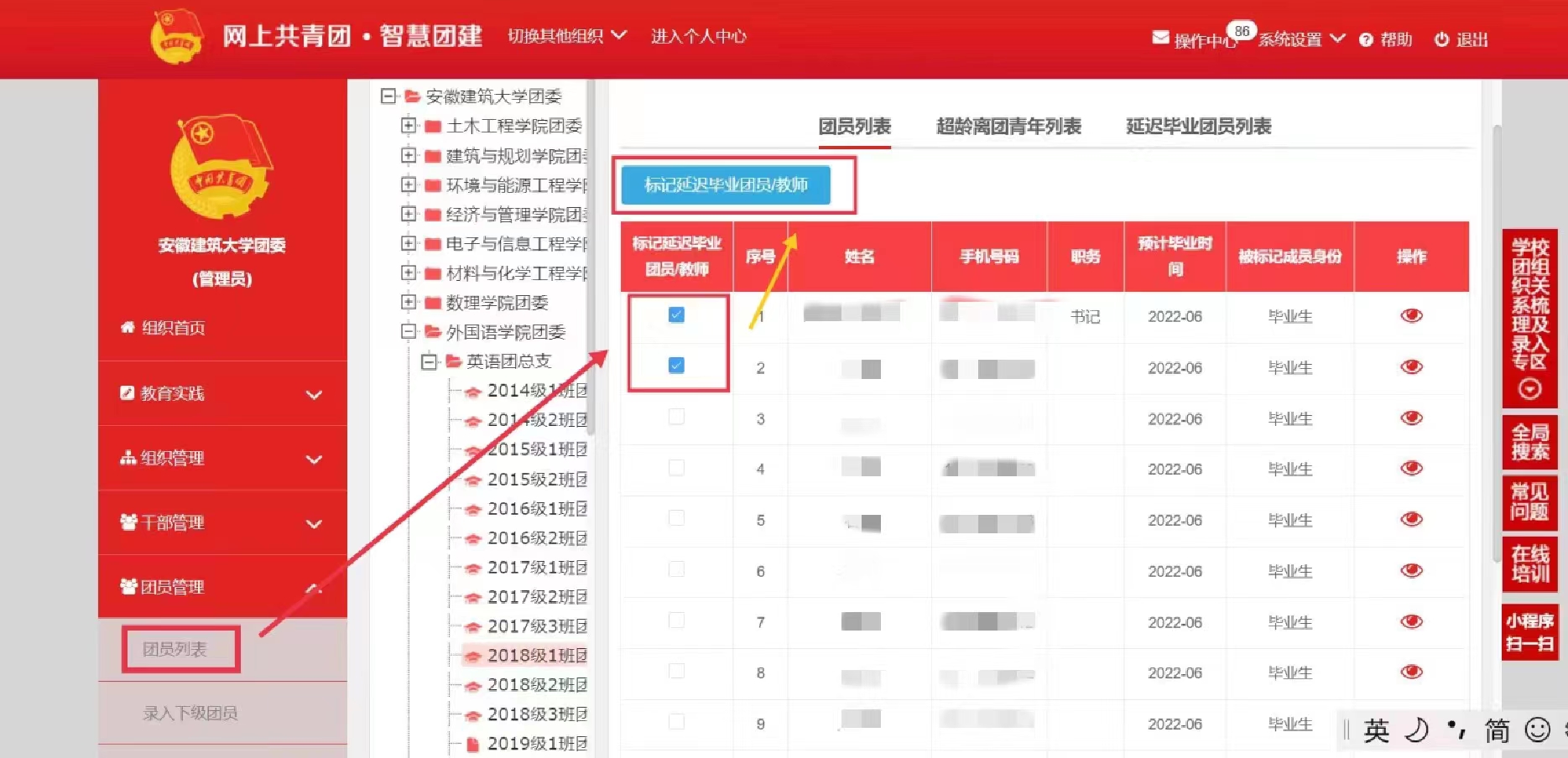Tick the checkbox for member row 6
The width and height of the screenshot is (1568, 758).
pyautogui.click(x=676, y=569)
